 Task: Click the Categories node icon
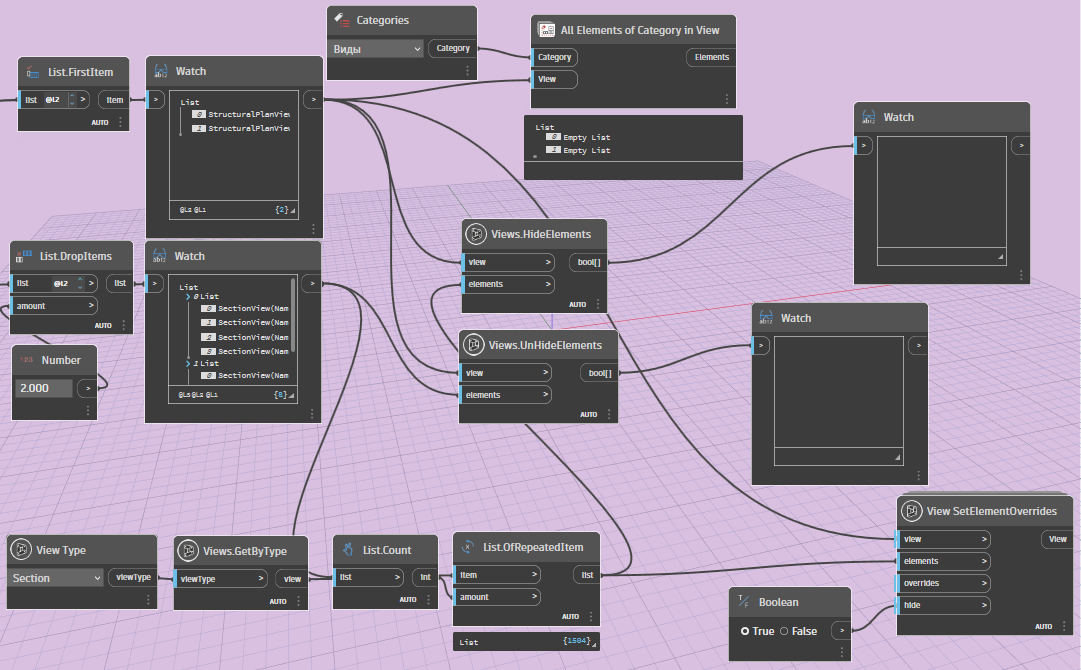point(340,20)
